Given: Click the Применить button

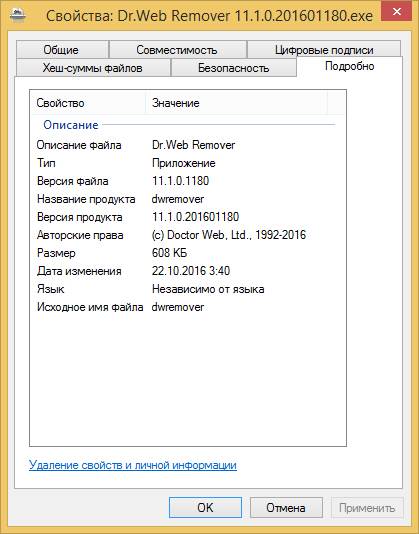Looking at the screenshot, I should coord(367,508).
